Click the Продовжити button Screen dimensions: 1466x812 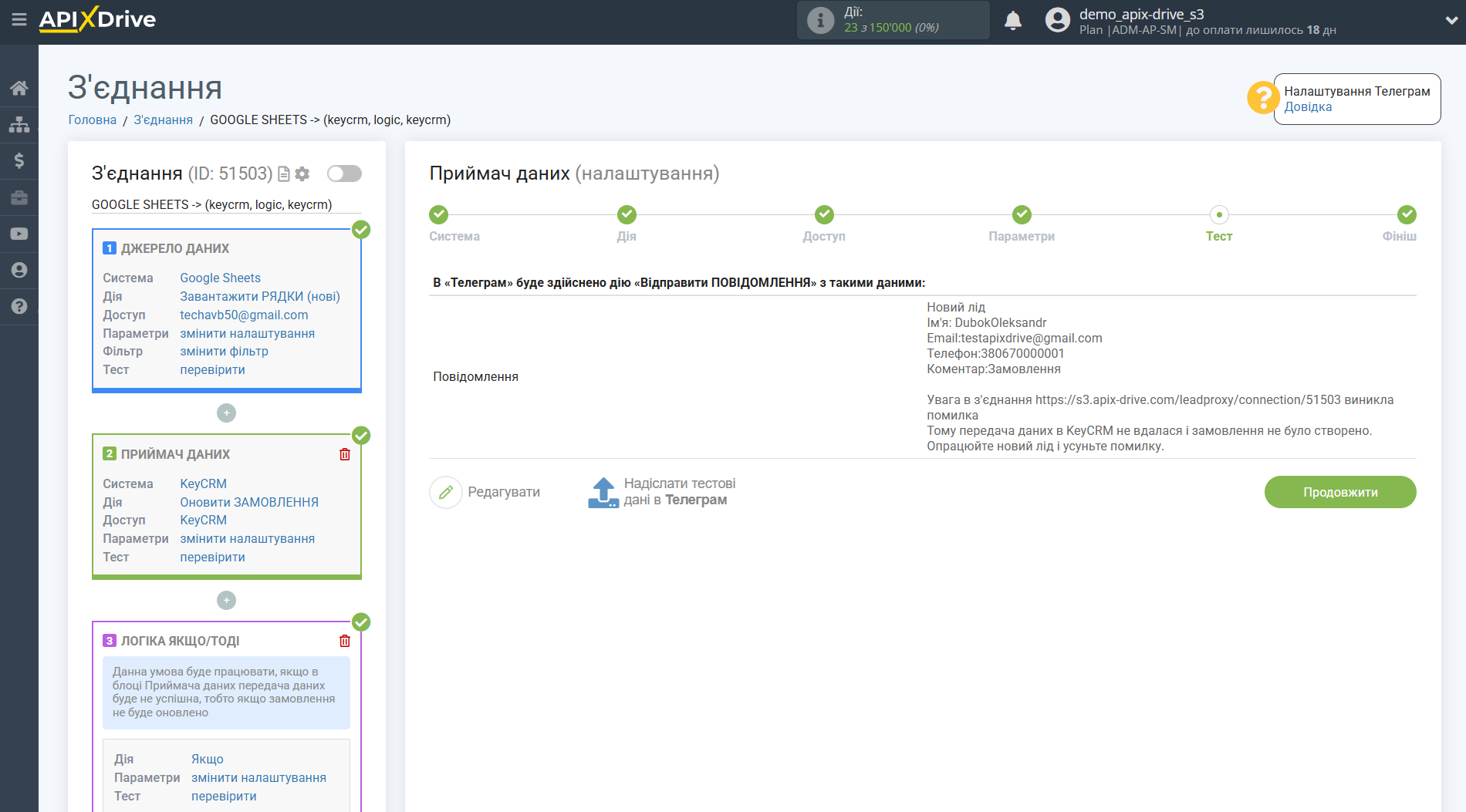1340,492
